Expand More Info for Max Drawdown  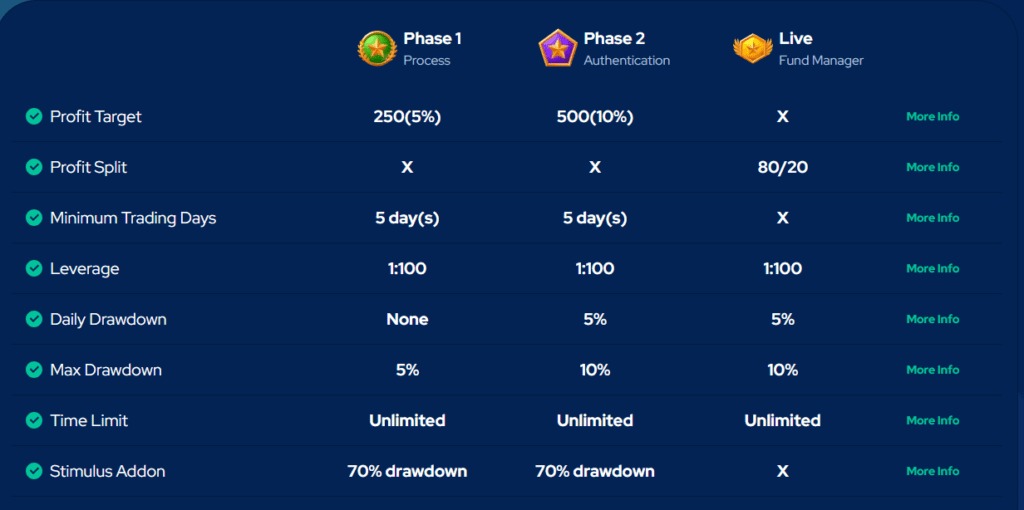932,370
